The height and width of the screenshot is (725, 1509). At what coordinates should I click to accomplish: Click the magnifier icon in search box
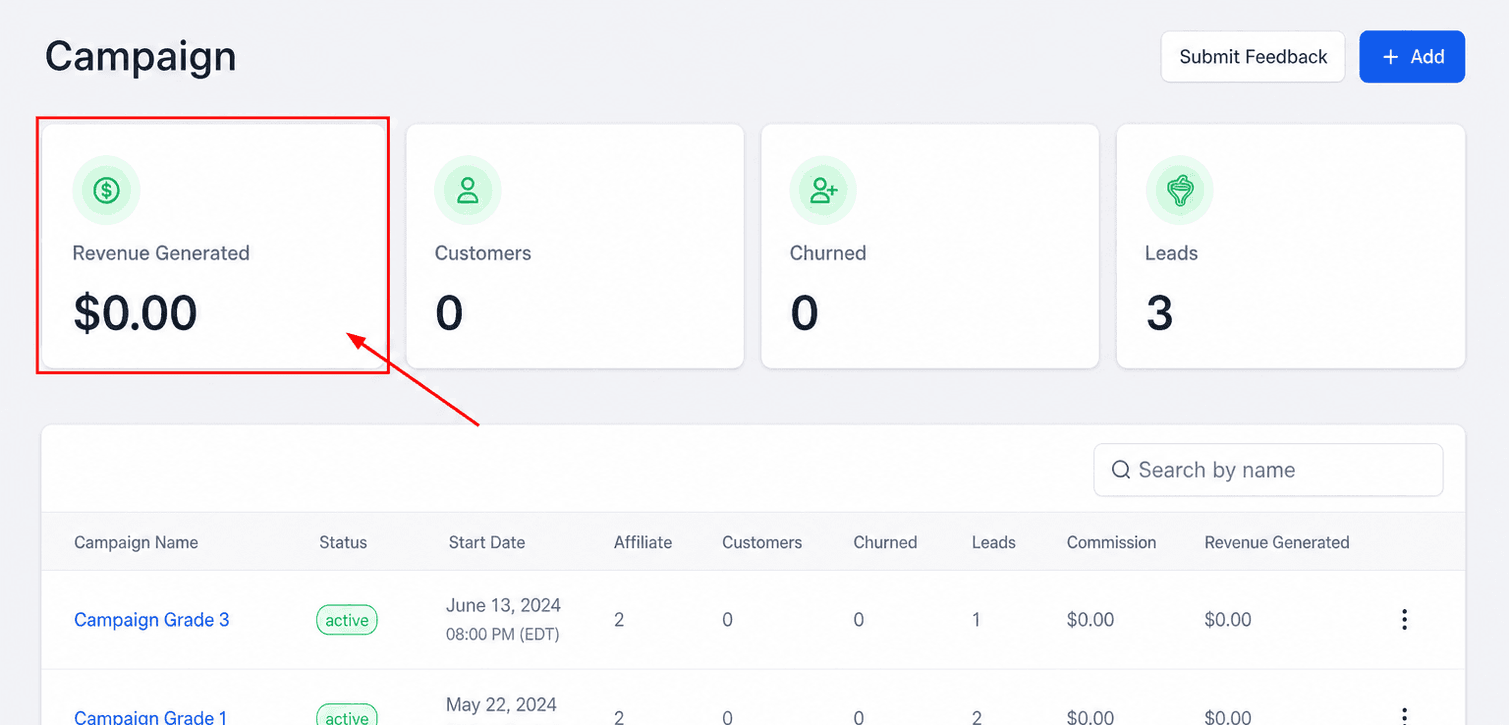point(1121,470)
